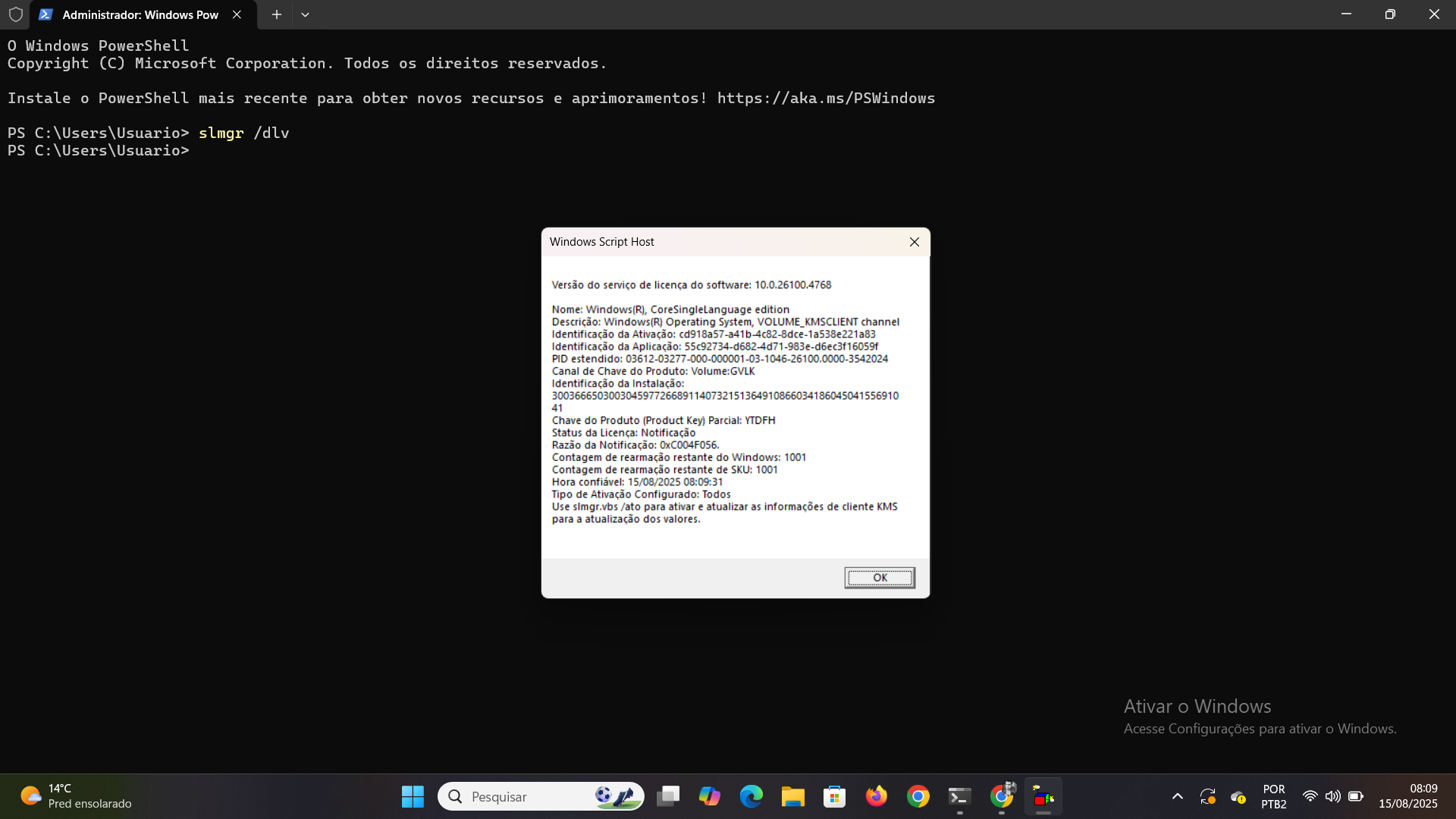Click the 'PID estendido' line in the dialog

(x=720, y=359)
